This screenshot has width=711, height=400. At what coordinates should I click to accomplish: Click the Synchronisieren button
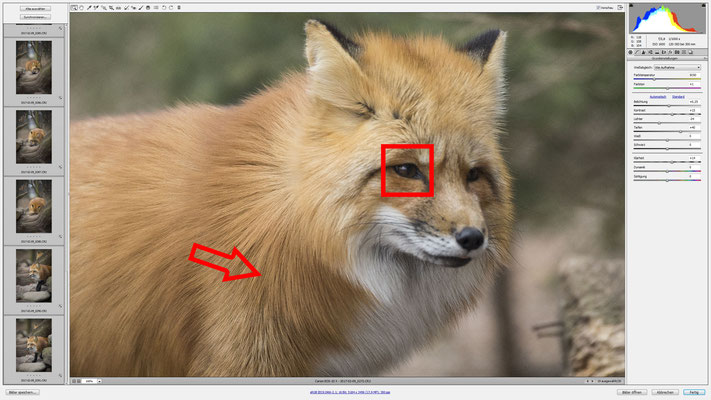(35, 17)
